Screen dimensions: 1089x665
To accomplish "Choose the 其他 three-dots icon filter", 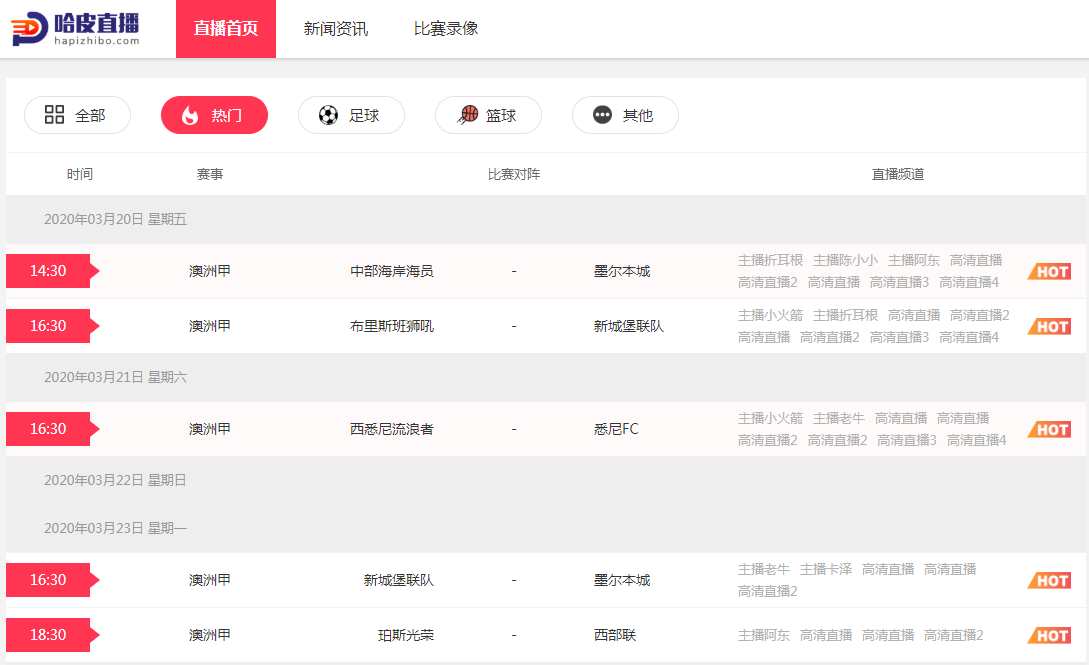I will 625,115.
